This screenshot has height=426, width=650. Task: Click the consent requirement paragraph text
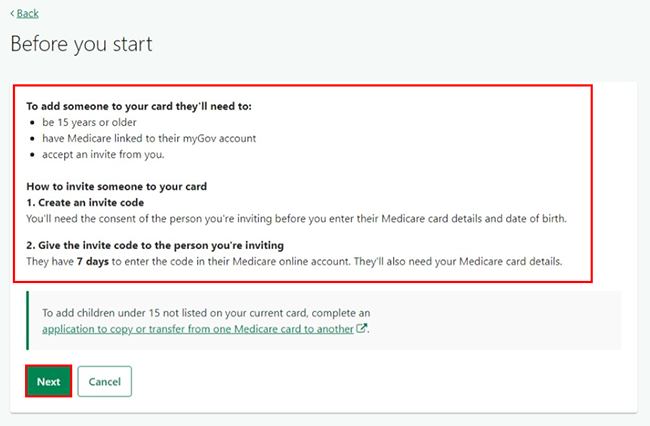pyautogui.click(x=296, y=219)
